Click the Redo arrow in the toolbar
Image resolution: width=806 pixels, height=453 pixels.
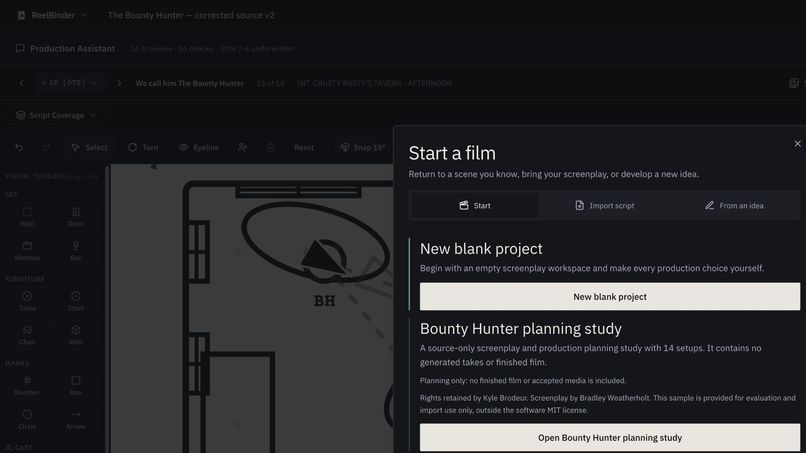46,148
